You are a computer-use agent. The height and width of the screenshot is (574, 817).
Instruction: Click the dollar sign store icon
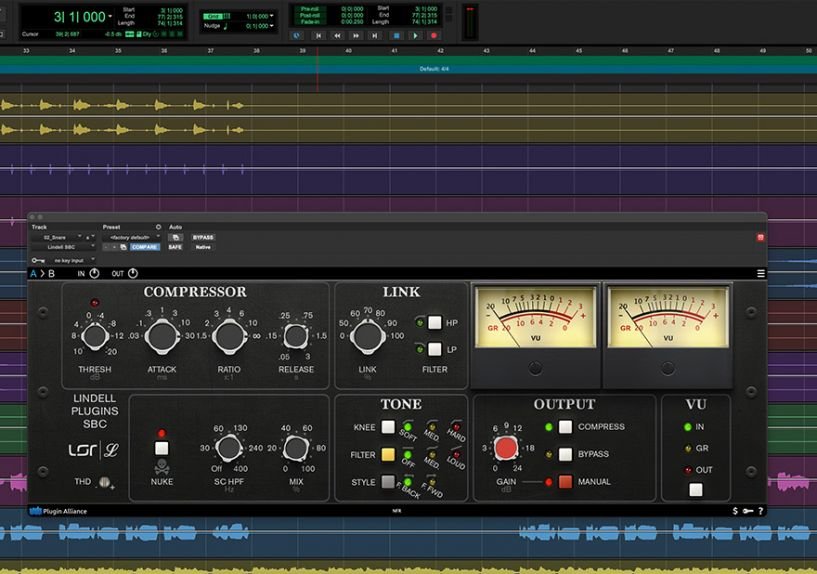(x=735, y=511)
